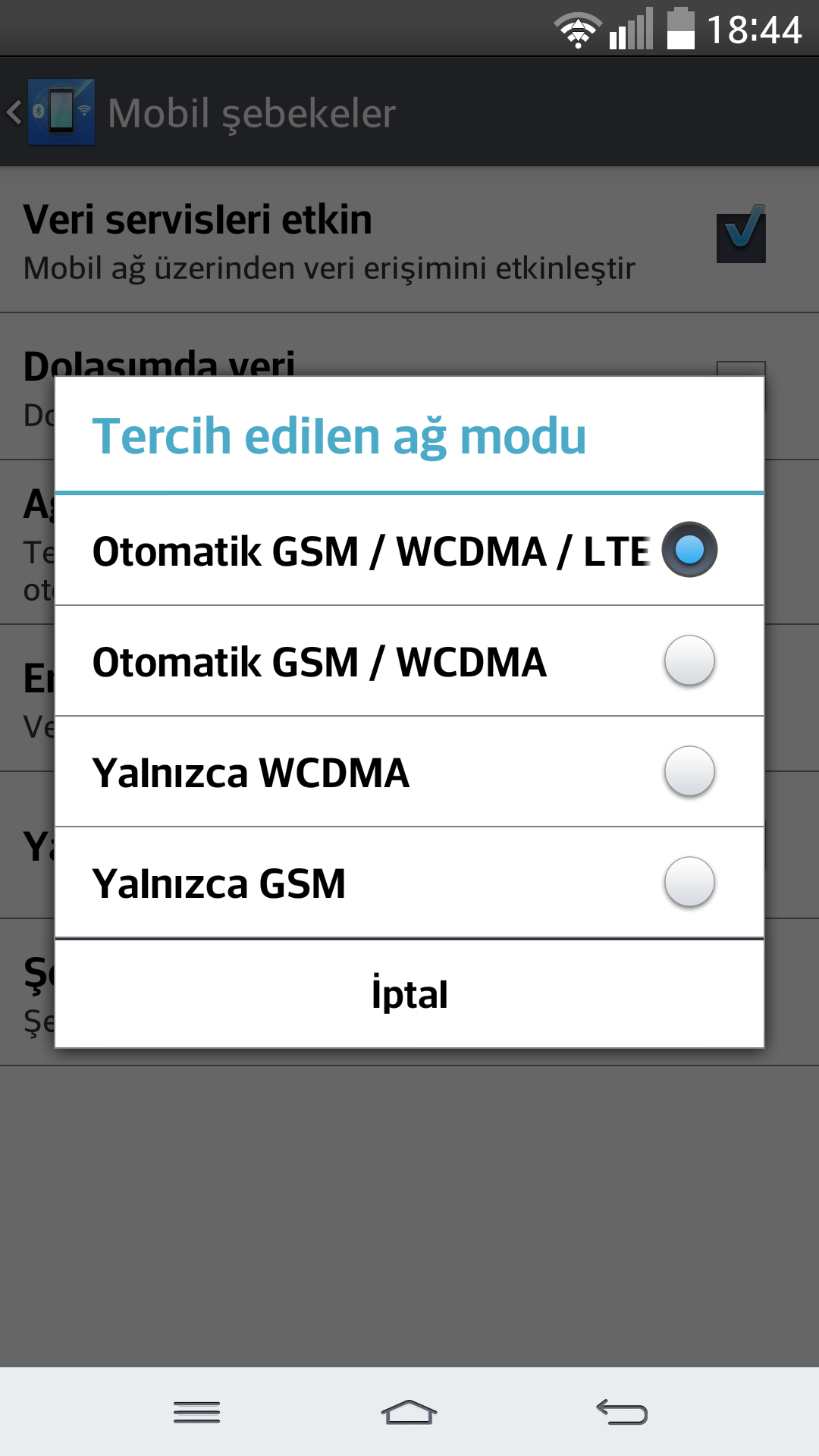Tap the battery status icon
819x1456 pixels.
coord(681,29)
